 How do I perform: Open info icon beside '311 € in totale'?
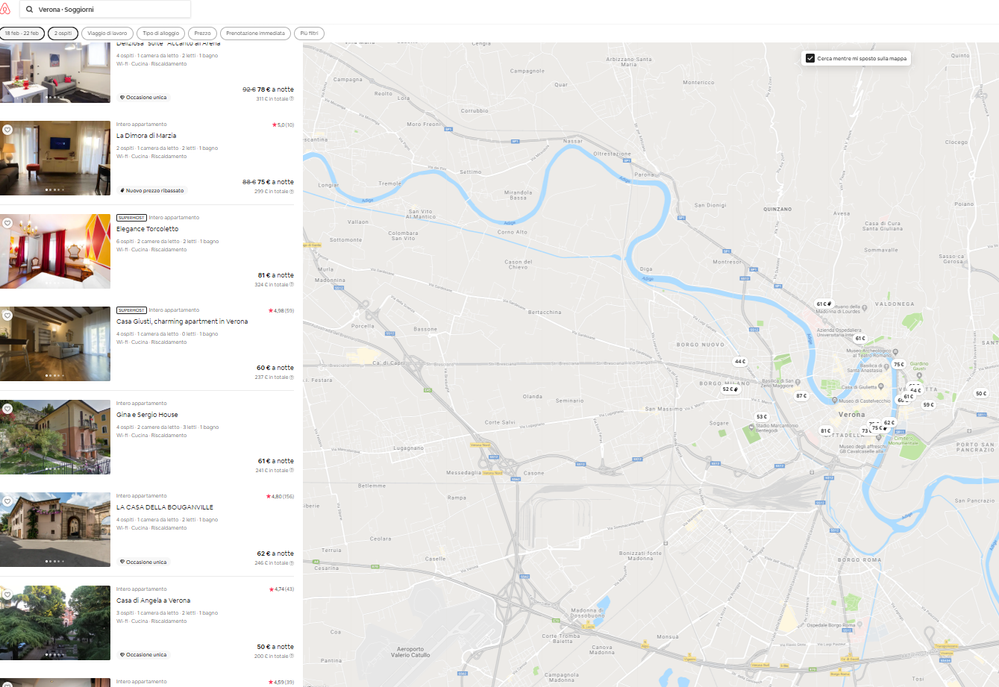(x=292, y=99)
